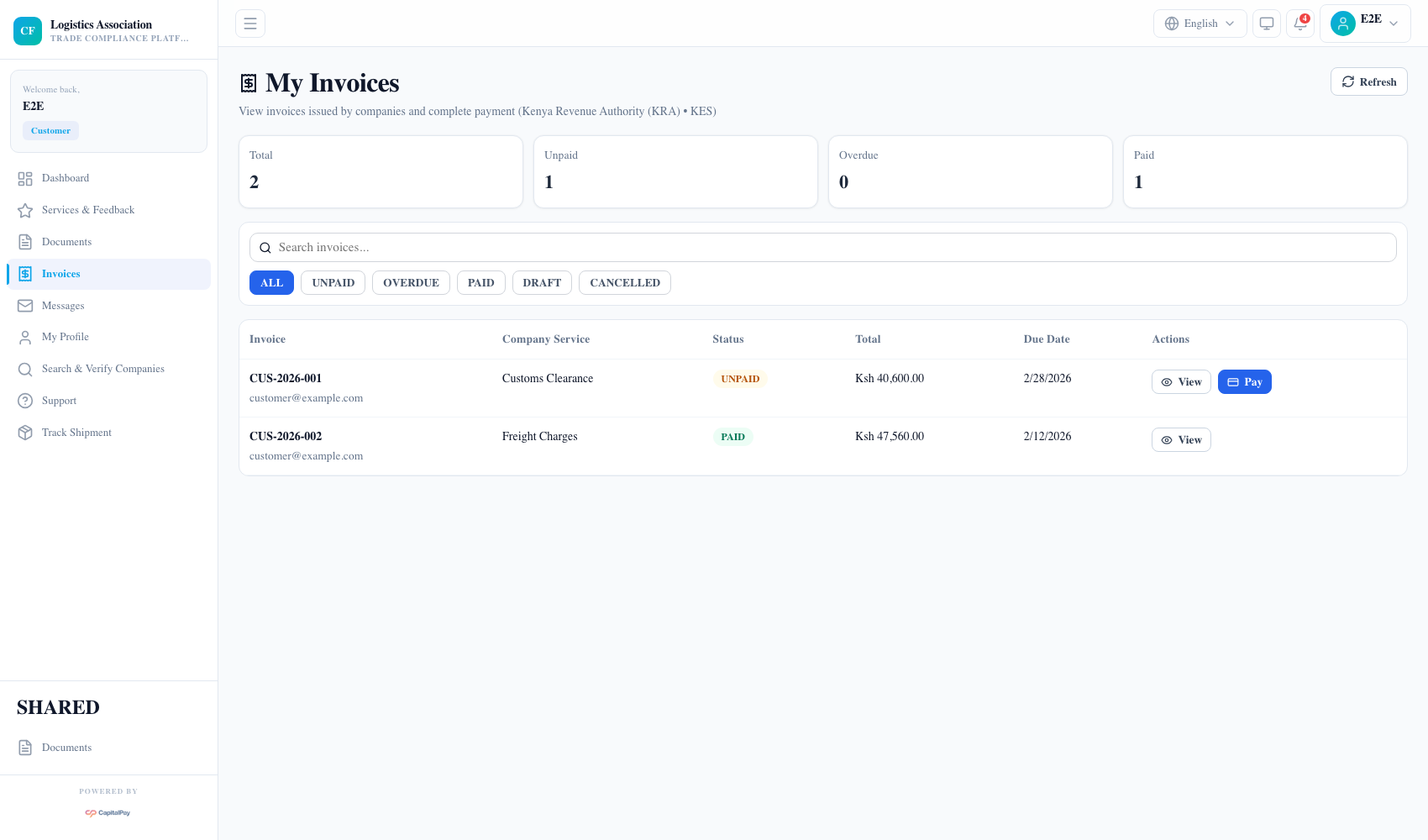Select the Messages envelope icon

(x=25, y=305)
